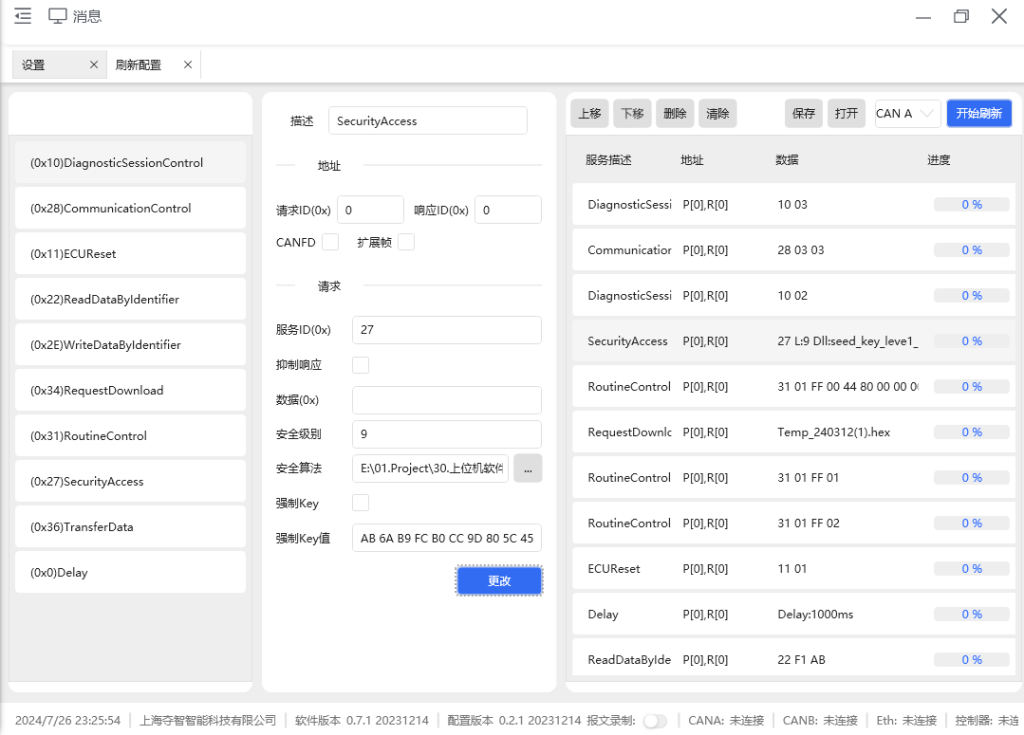
Task: Enable the CANFD checkbox
Action: 330,242
